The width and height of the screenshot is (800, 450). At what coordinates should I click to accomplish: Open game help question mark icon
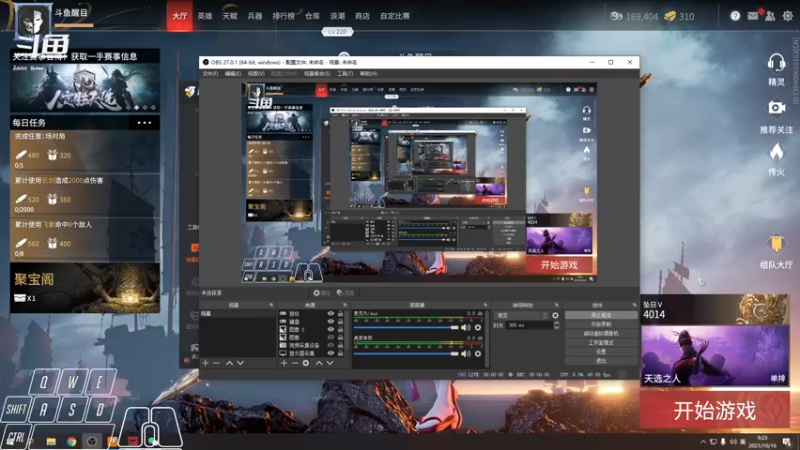tap(735, 16)
